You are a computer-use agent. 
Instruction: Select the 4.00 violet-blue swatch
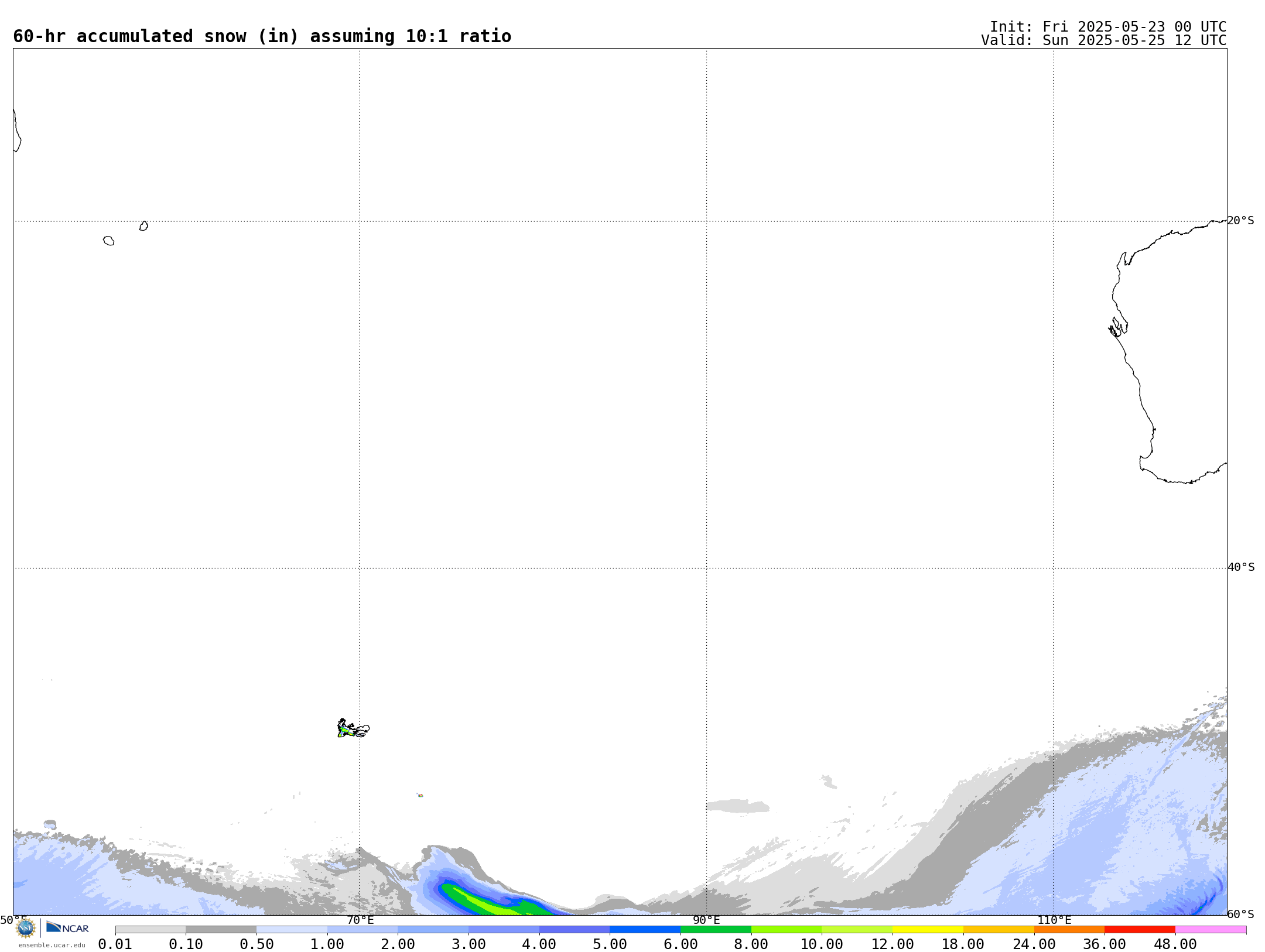(x=575, y=930)
